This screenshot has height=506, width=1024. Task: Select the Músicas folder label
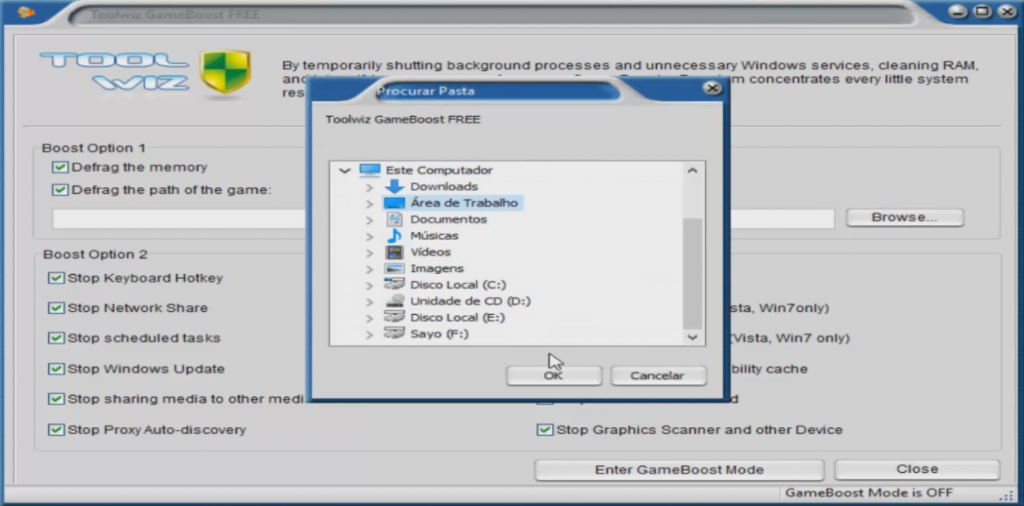tap(434, 236)
